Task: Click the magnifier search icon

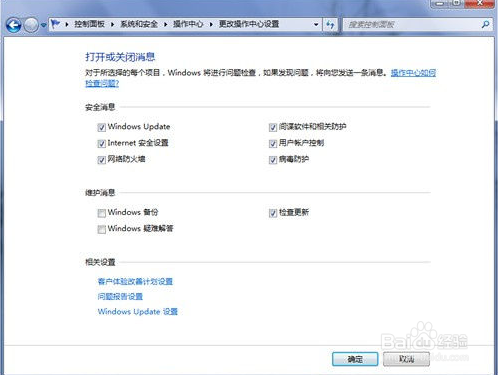Action: point(485,24)
